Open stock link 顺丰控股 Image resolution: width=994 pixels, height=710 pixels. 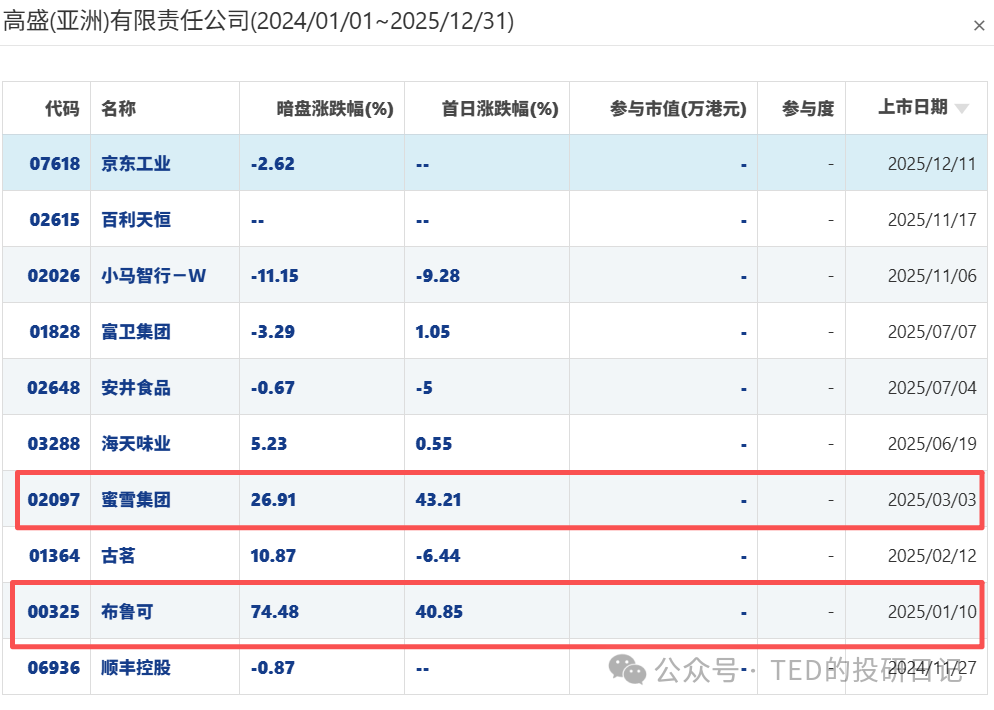136,667
